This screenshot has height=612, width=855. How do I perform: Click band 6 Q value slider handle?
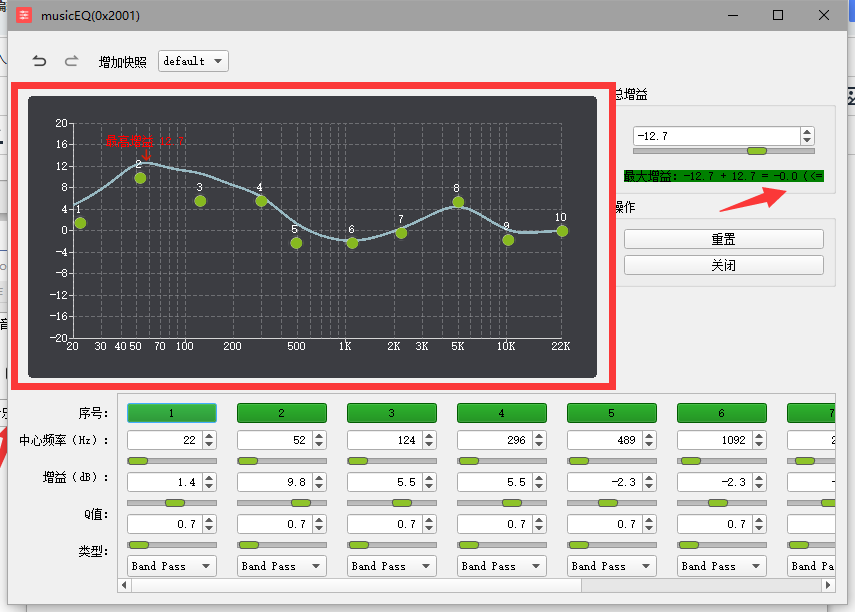click(x=689, y=545)
